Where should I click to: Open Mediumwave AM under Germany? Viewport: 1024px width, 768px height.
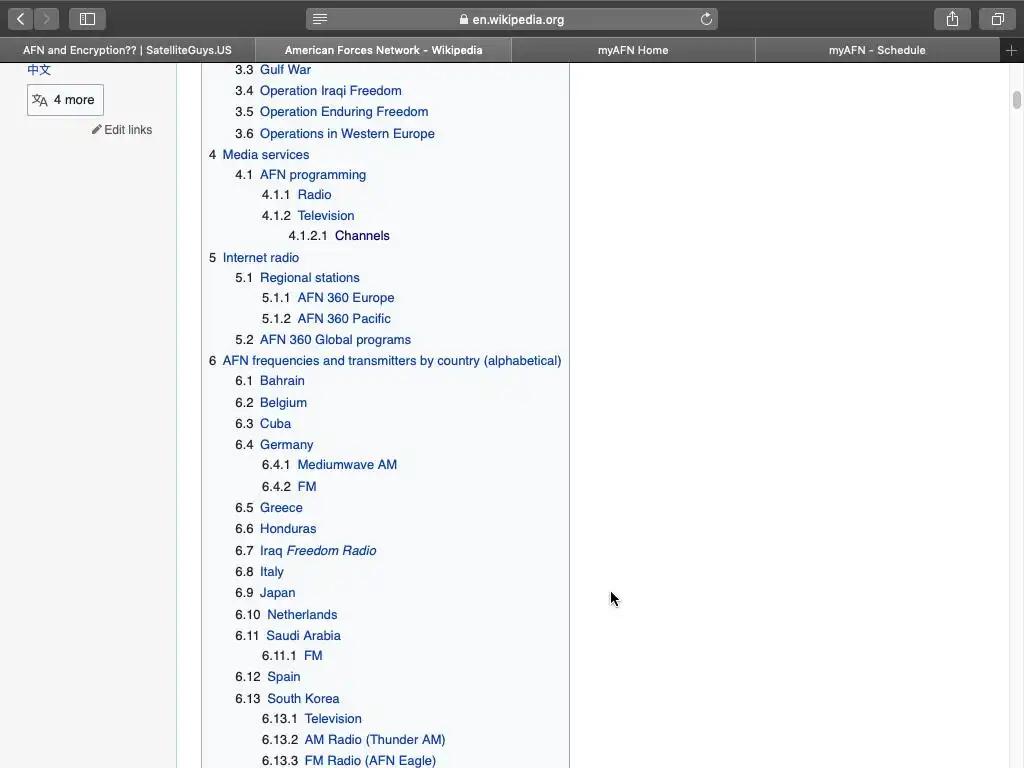[x=347, y=465]
